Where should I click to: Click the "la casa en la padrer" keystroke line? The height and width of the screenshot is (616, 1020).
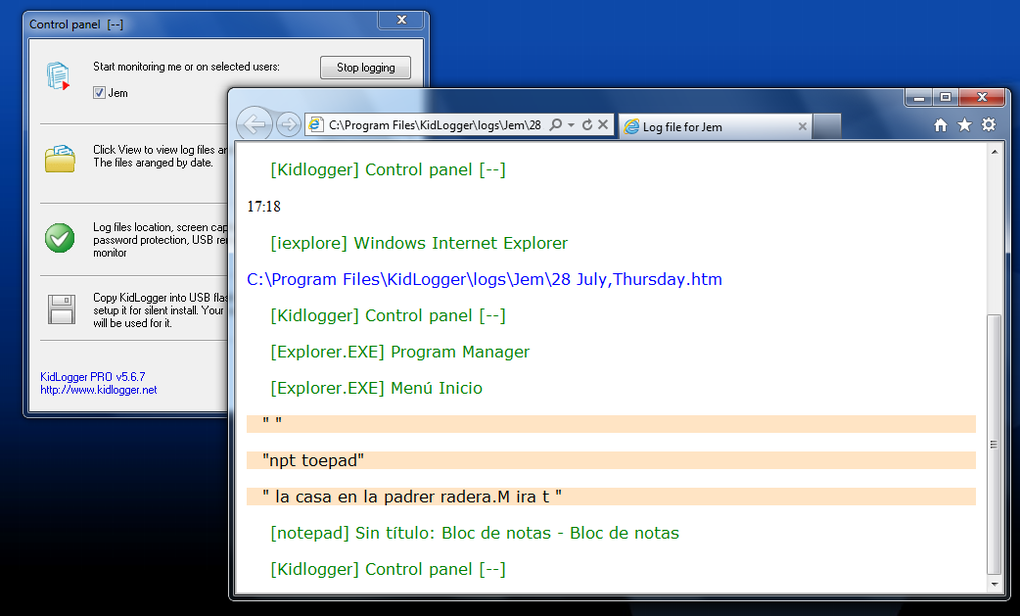611,497
